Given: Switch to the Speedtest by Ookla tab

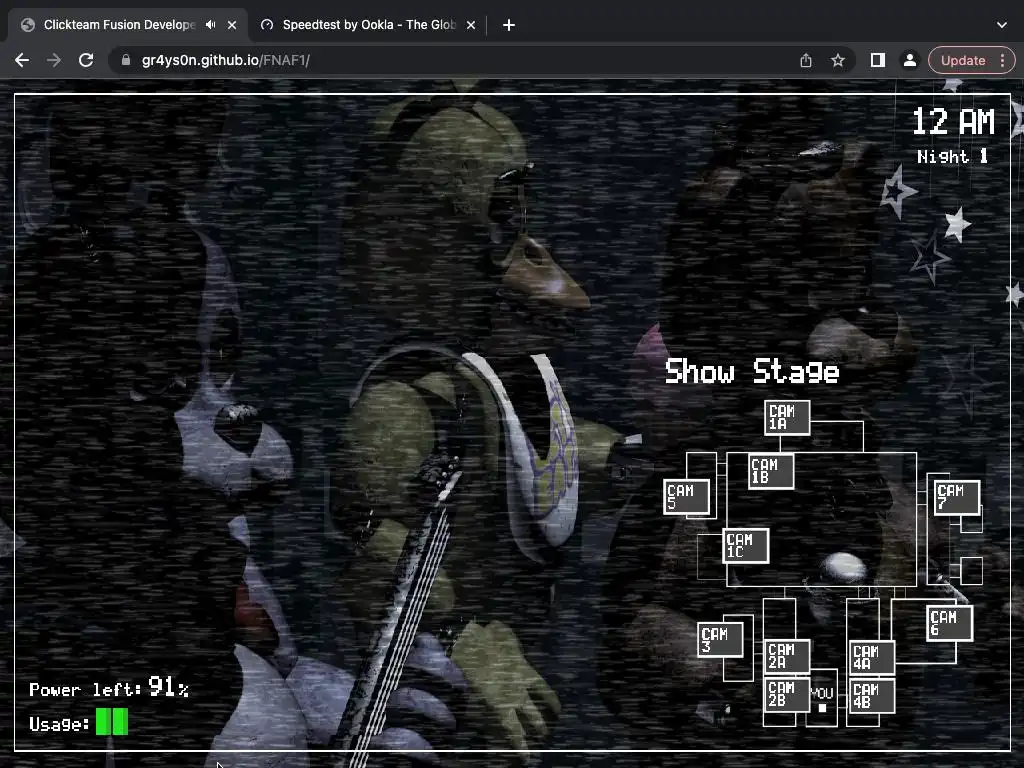Looking at the screenshot, I should click(x=368, y=25).
